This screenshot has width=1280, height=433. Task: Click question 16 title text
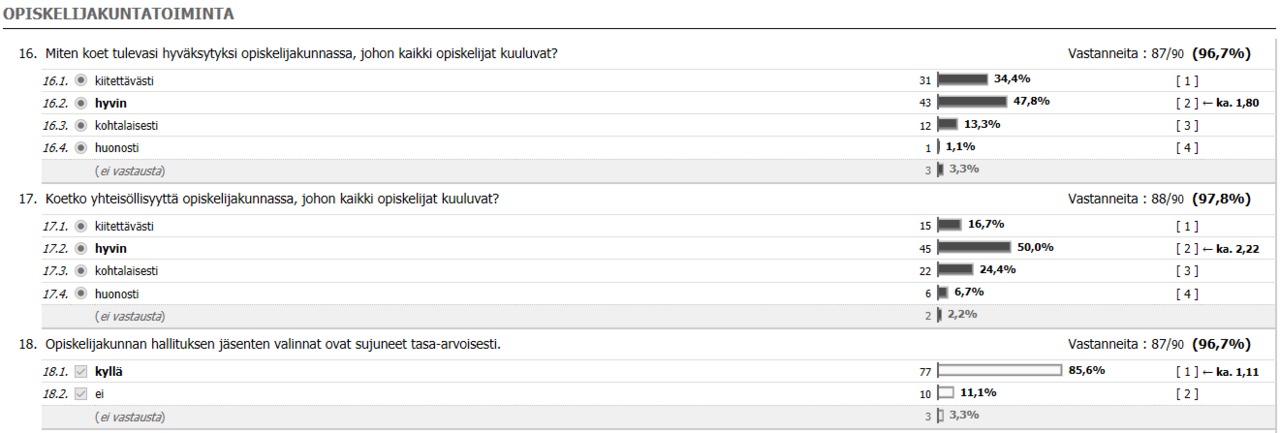click(300, 53)
